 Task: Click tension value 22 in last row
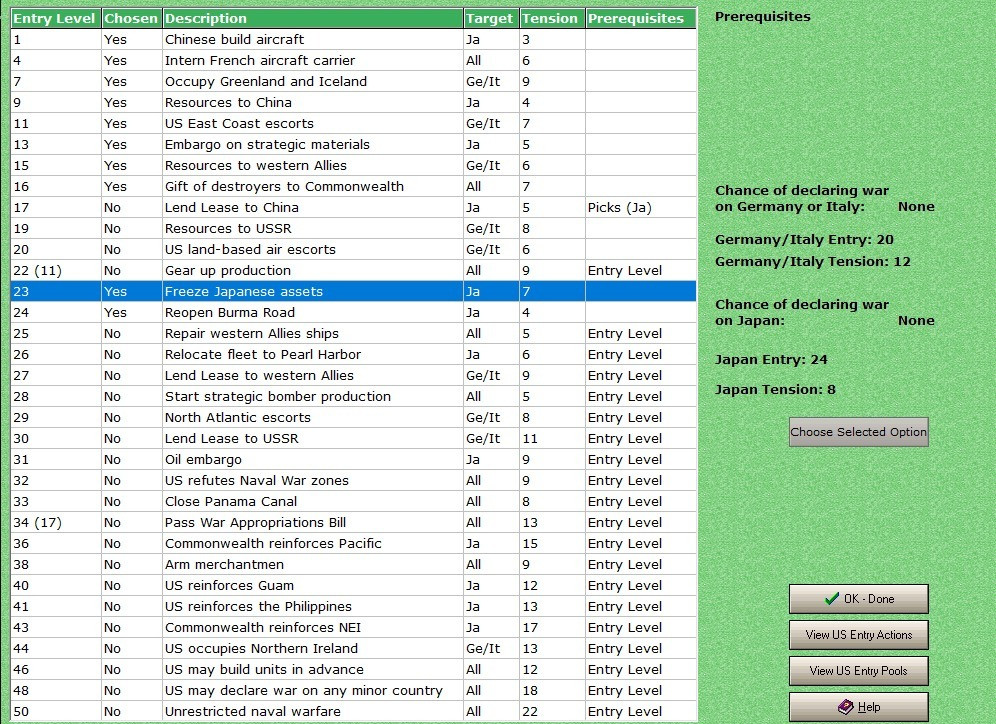(552, 711)
